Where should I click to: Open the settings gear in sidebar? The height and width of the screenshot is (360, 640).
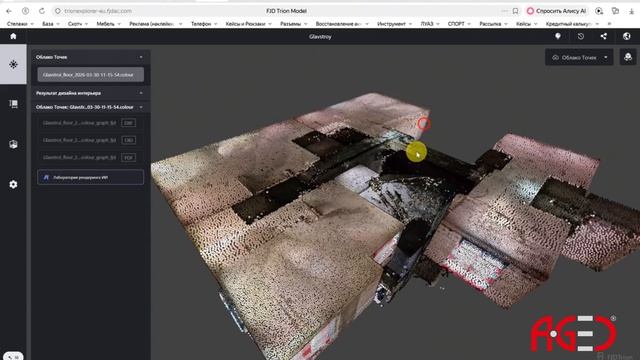click(13, 184)
